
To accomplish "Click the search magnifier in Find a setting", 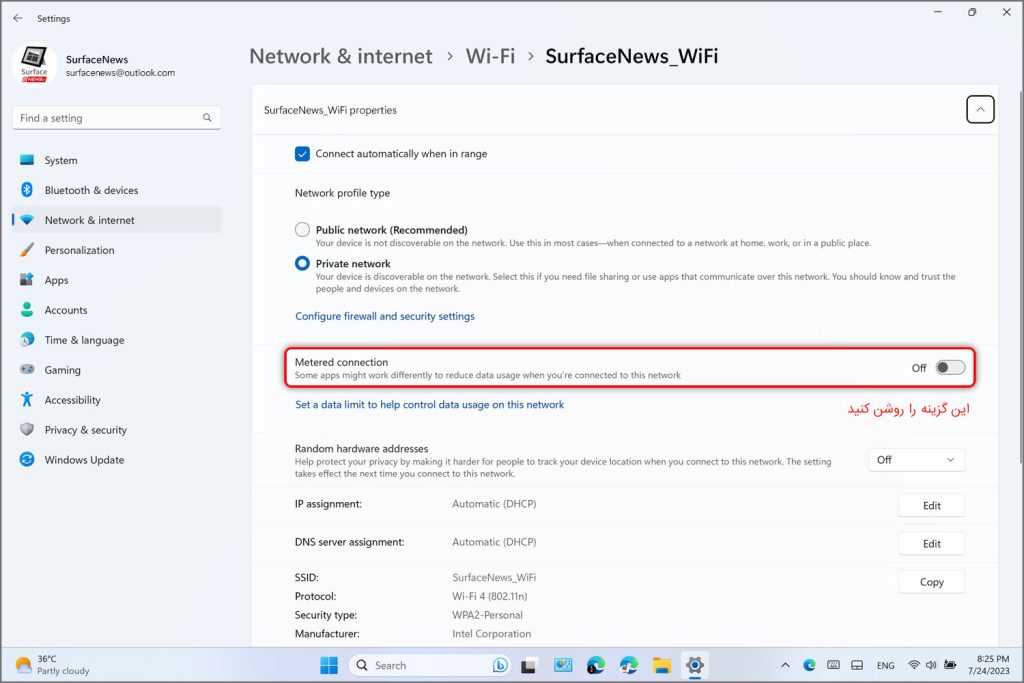I will (207, 118).
